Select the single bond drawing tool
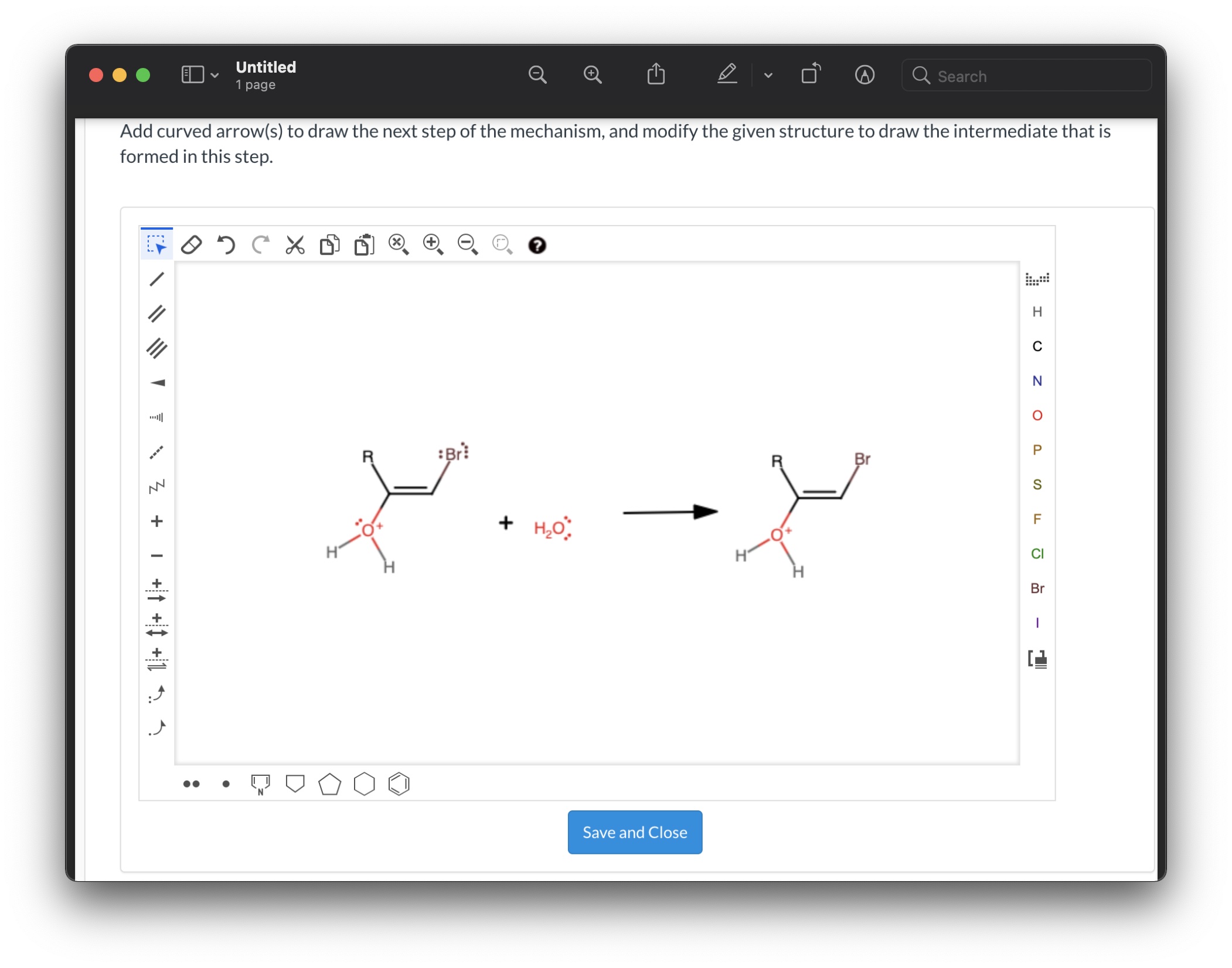Viewport: 1232px width, 968px height. point(156,279)
